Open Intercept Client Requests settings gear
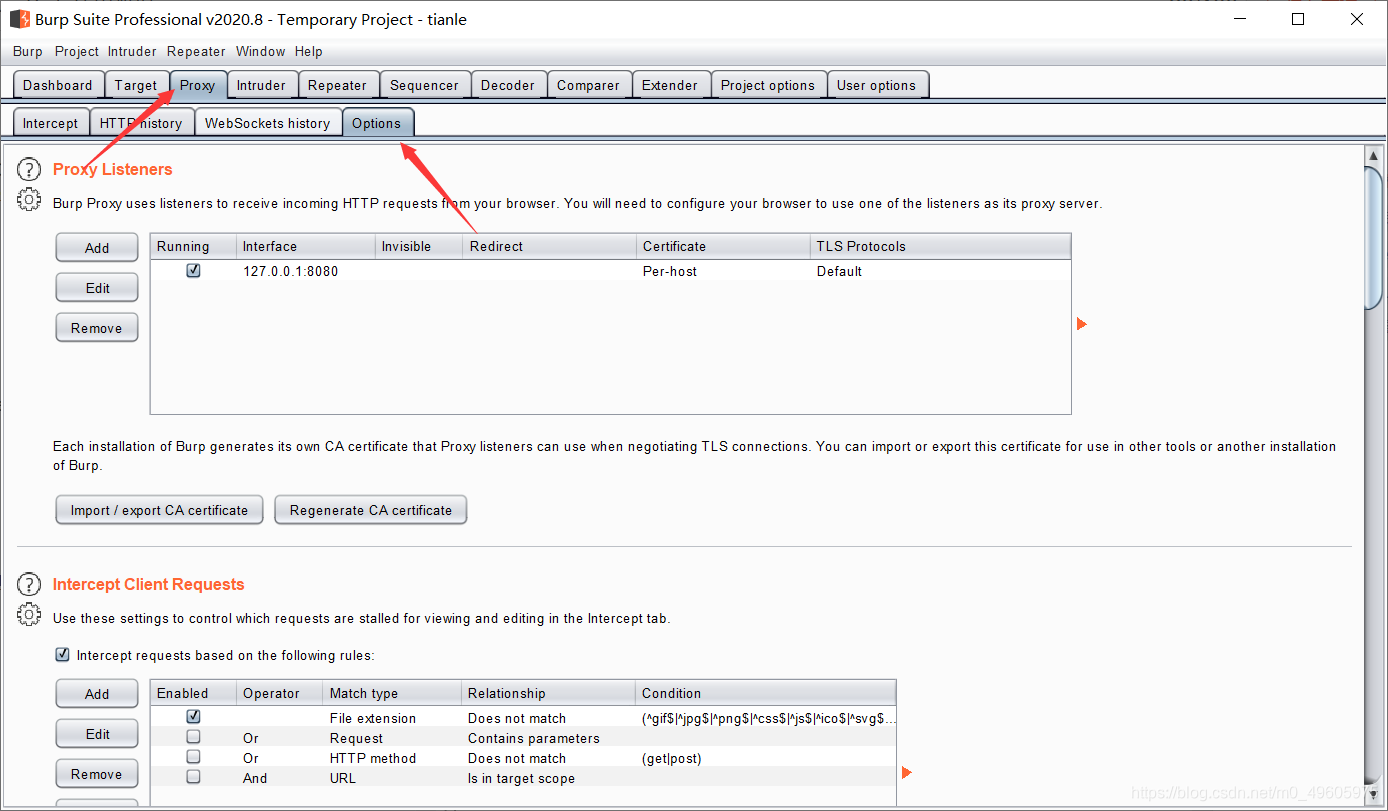The height and width of the screenshot is (811, 1388). (29, 615)
